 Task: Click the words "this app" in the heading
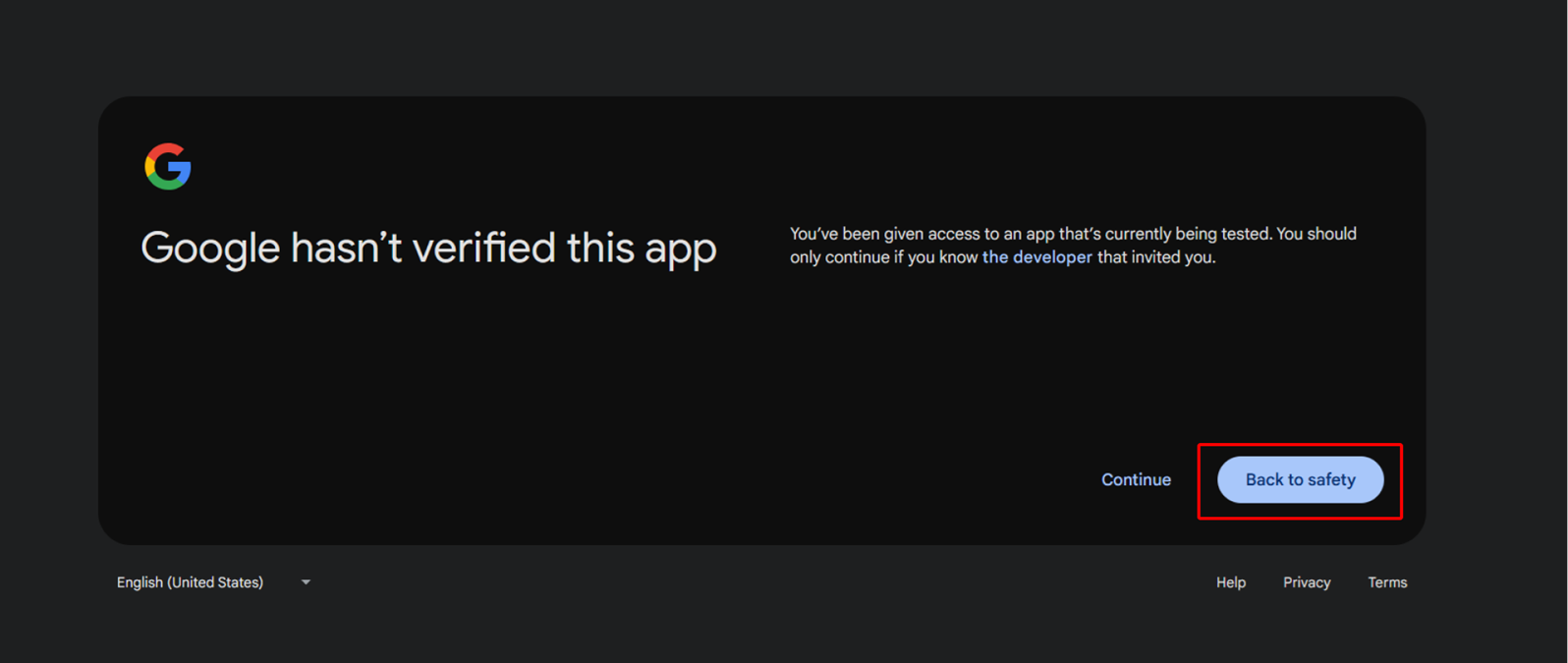(x=641, y=249)
